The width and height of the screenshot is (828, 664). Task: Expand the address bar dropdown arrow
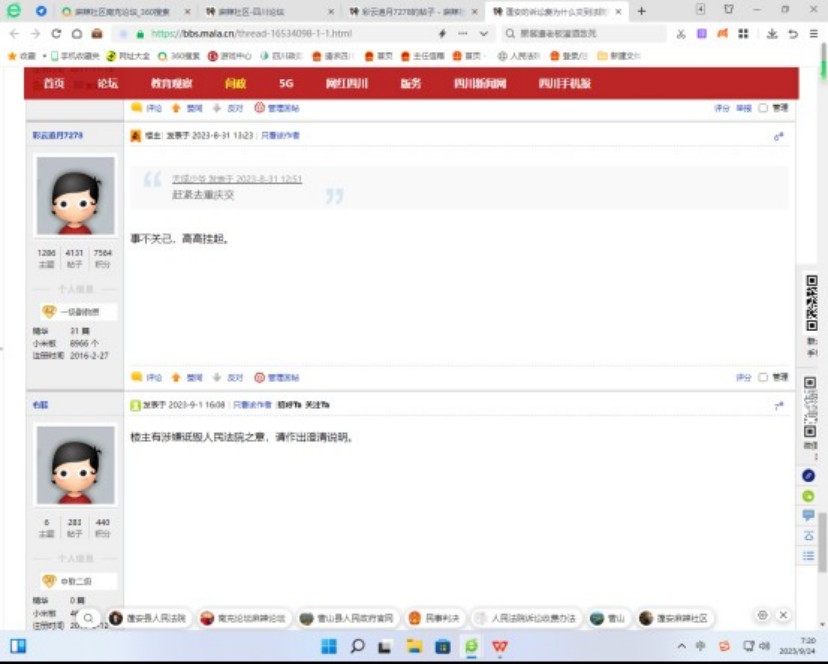pyautogui.click(x=484, y=34)
